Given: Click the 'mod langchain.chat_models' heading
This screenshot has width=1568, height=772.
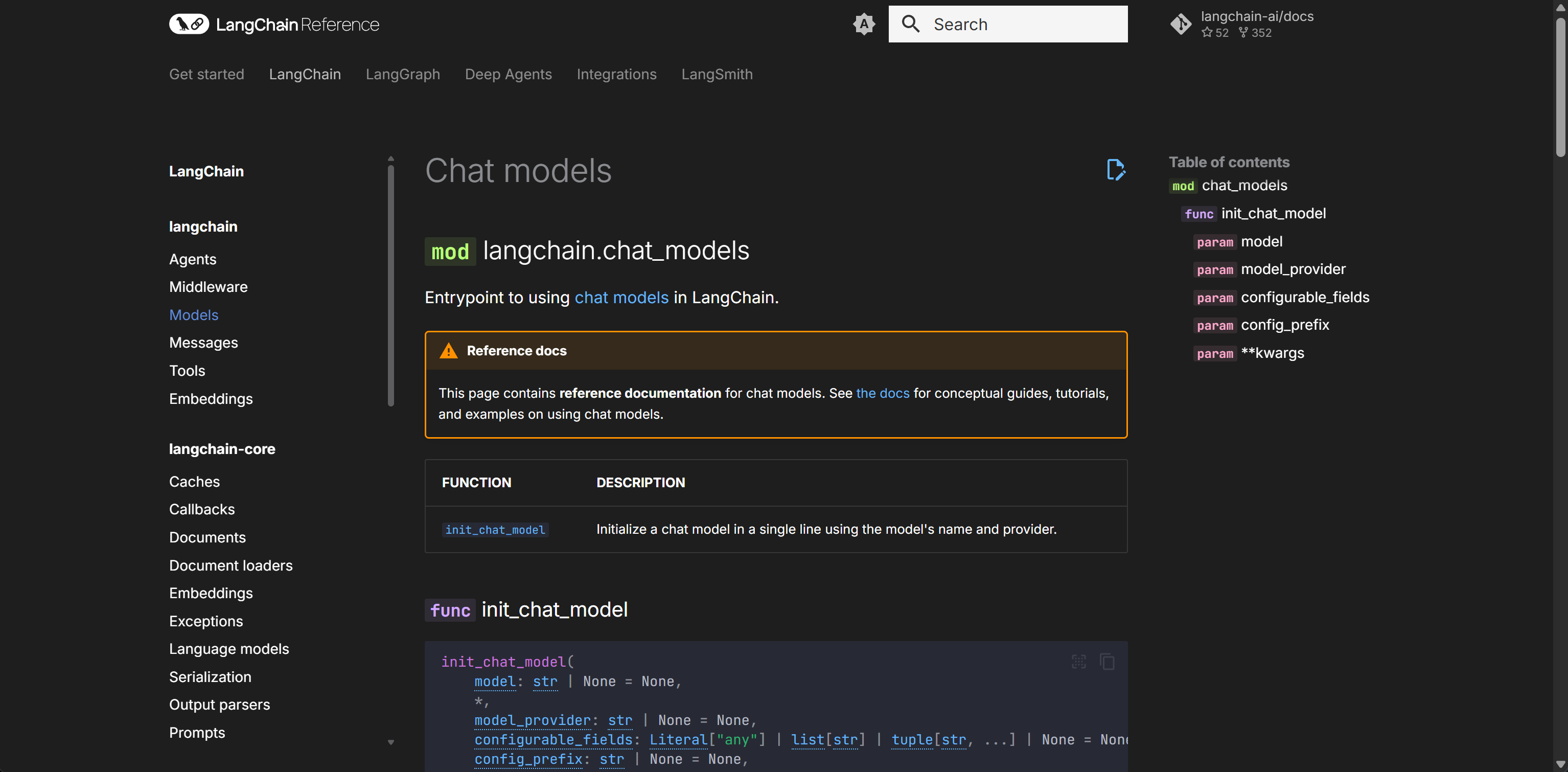Looking at the screenshot, I should click(x=587, y=251).
